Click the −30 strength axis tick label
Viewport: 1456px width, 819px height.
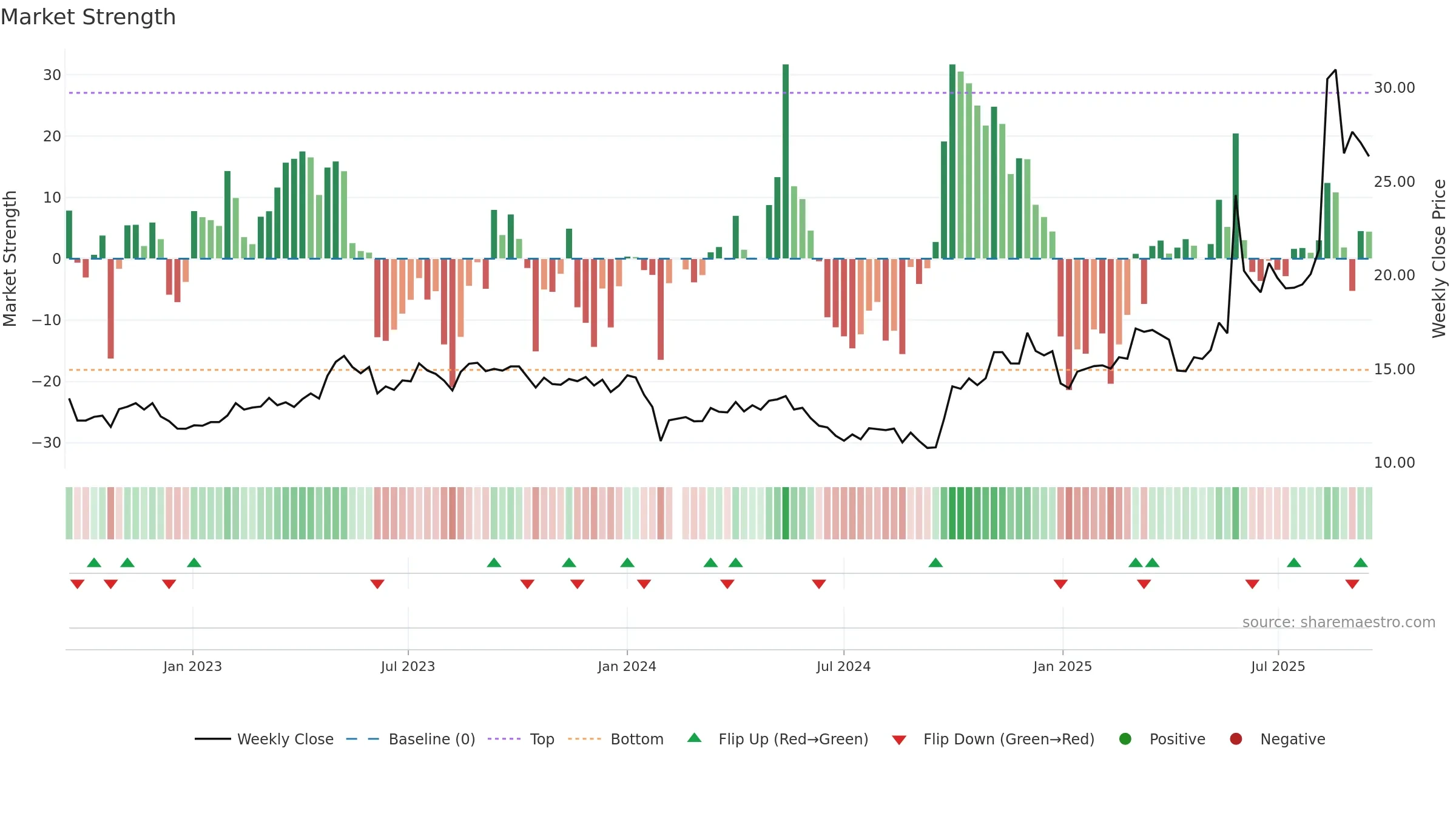click(x=47, y=443)
